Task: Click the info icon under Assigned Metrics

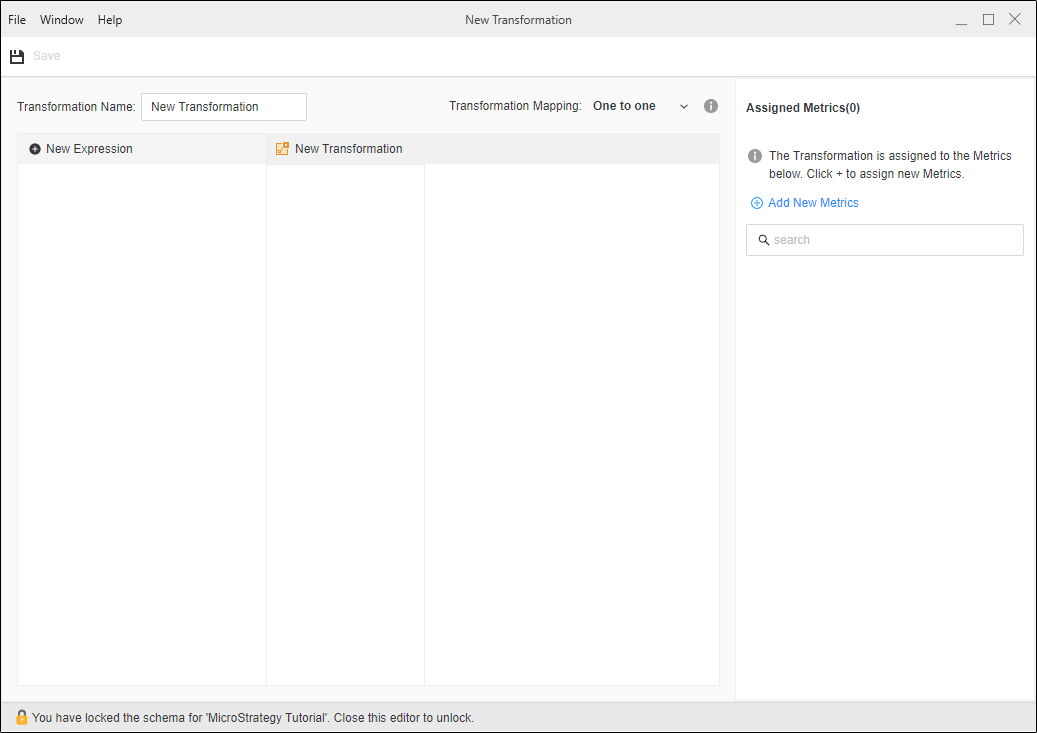Action: point(756,156)
